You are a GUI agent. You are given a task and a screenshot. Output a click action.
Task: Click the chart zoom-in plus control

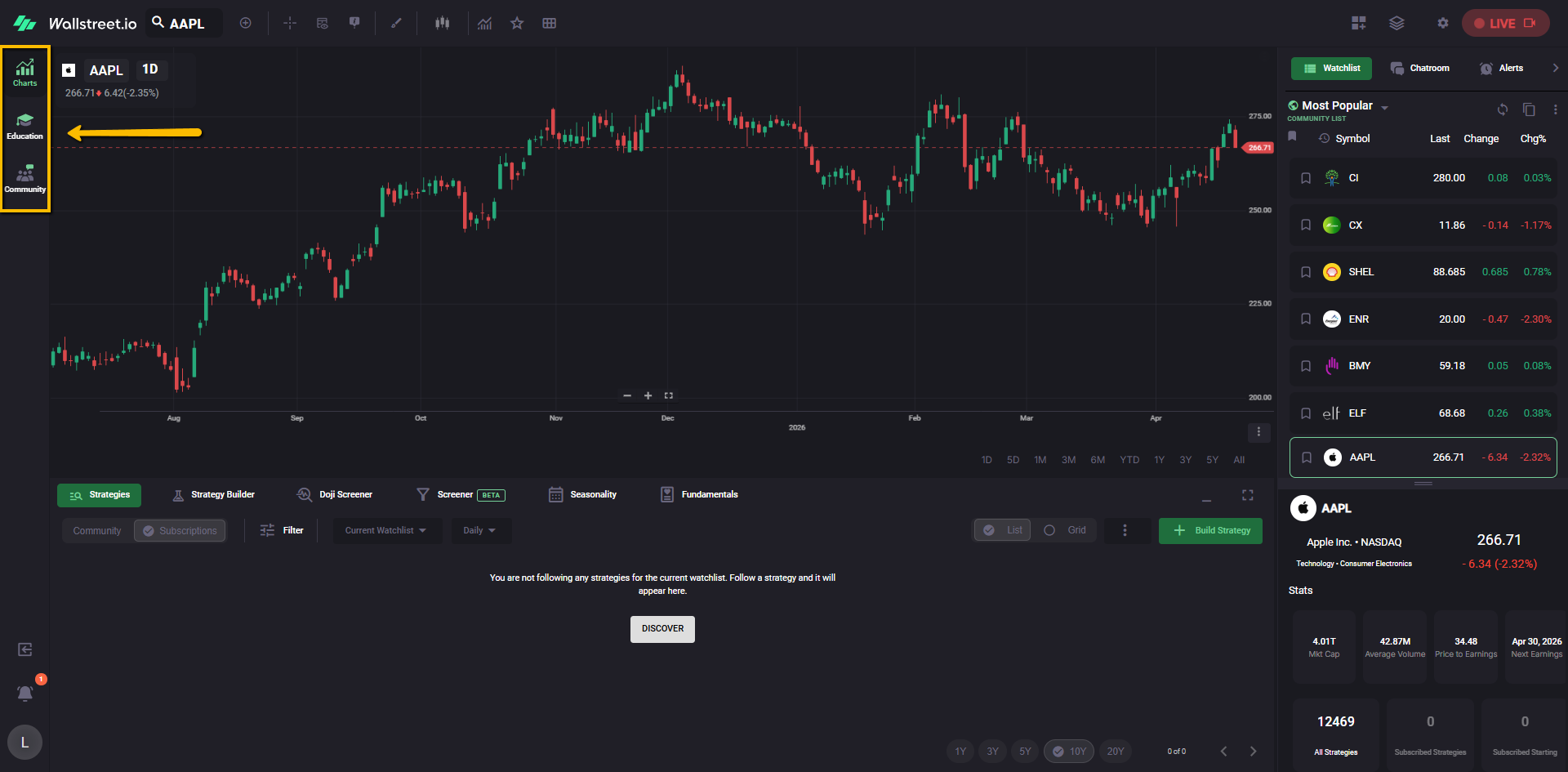coord(648,395)
